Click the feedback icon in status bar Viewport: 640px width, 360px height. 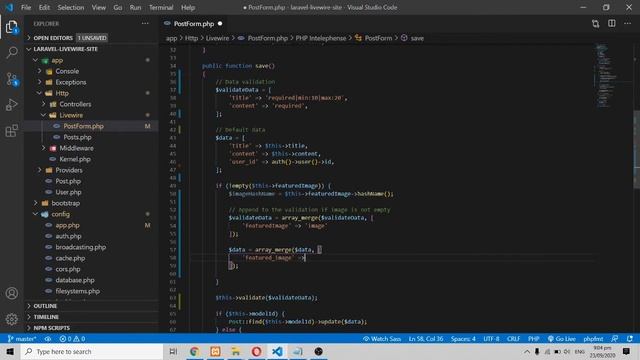[614, 339]
